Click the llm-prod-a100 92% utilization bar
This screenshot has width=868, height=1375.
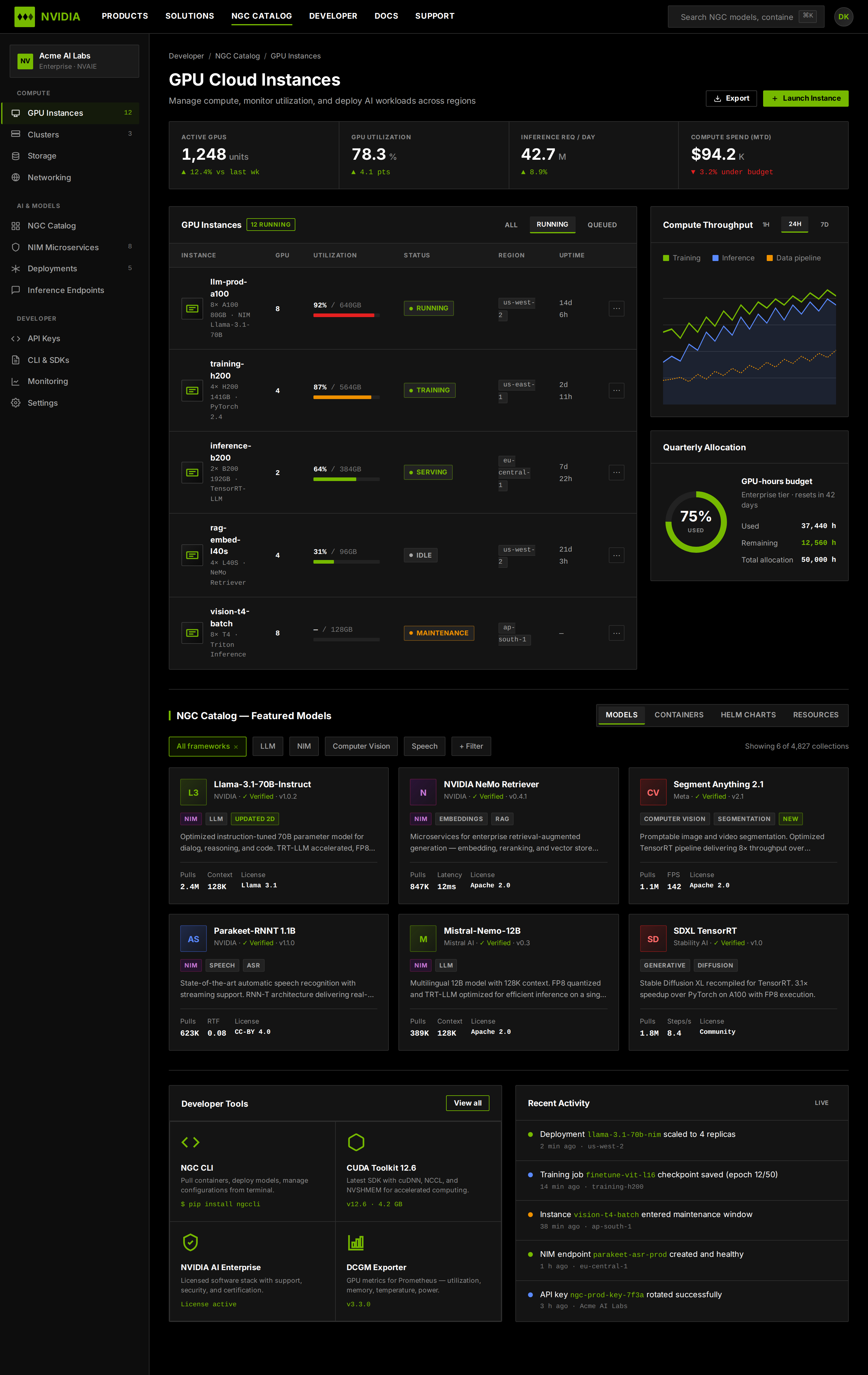pyautogui.click(x=346, y=315)
